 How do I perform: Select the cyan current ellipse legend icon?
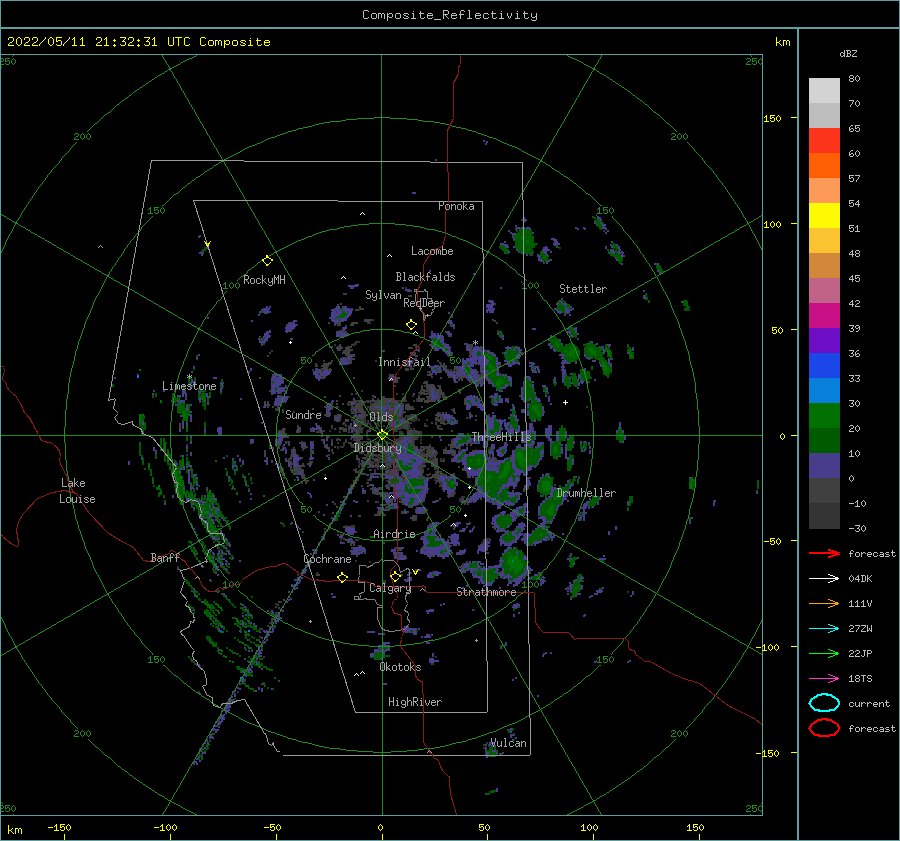(x=824, y=703)
